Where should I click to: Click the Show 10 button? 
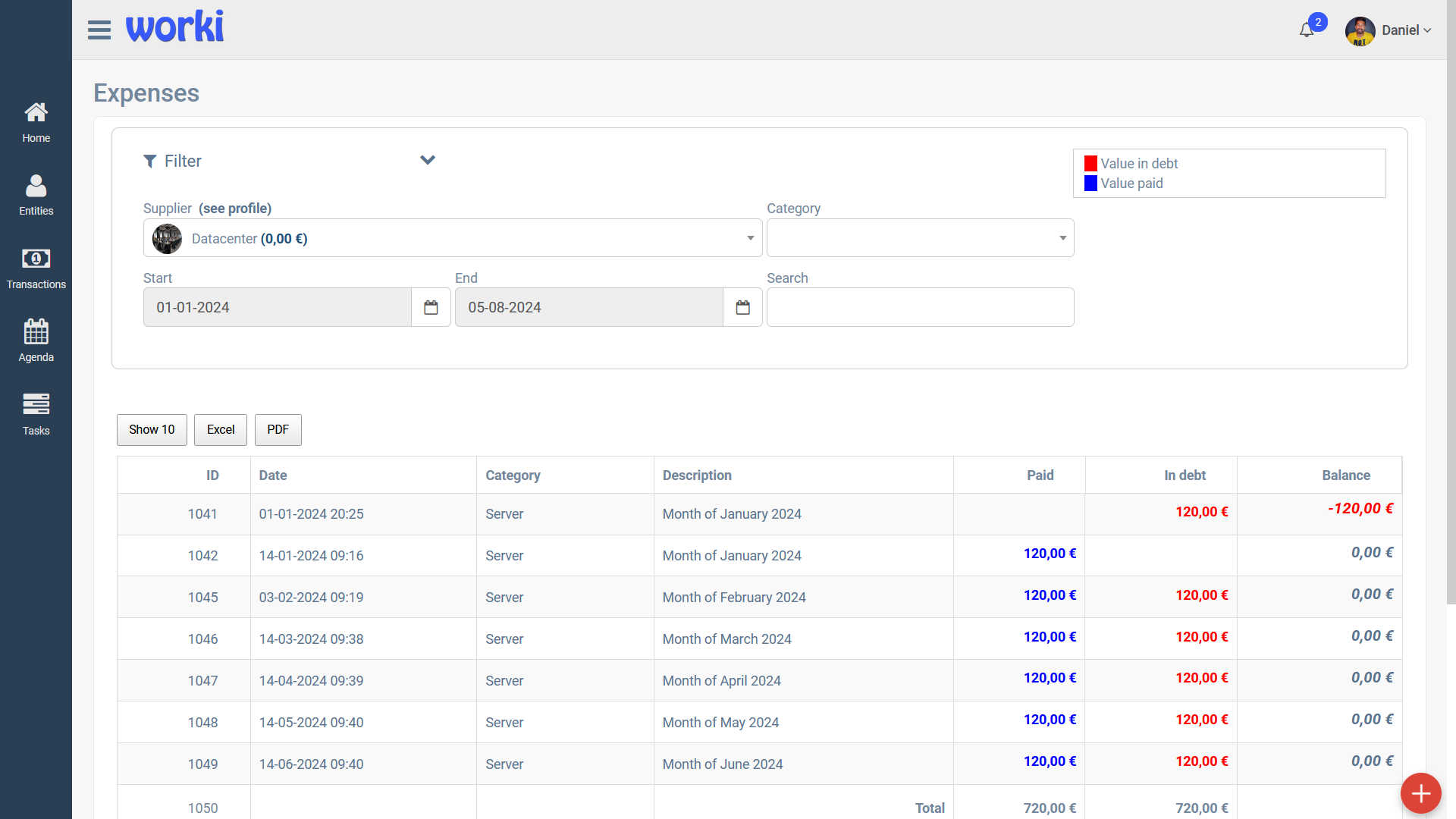pos(152,430)
